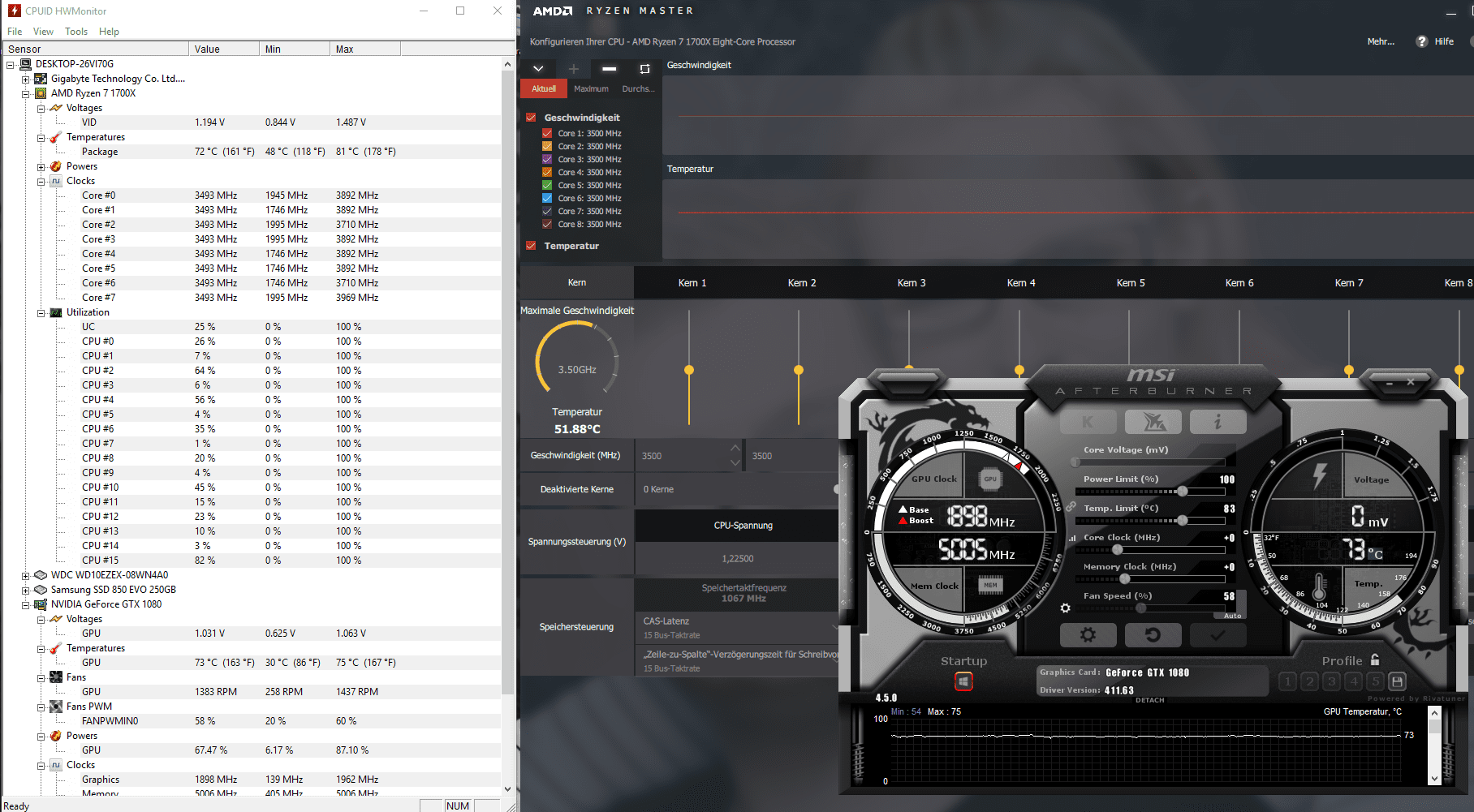Collapse Utilization node in HWMonitor
Image resolution: width=1474 pixels, height=812 pixels.
click(x=41, y=313)
